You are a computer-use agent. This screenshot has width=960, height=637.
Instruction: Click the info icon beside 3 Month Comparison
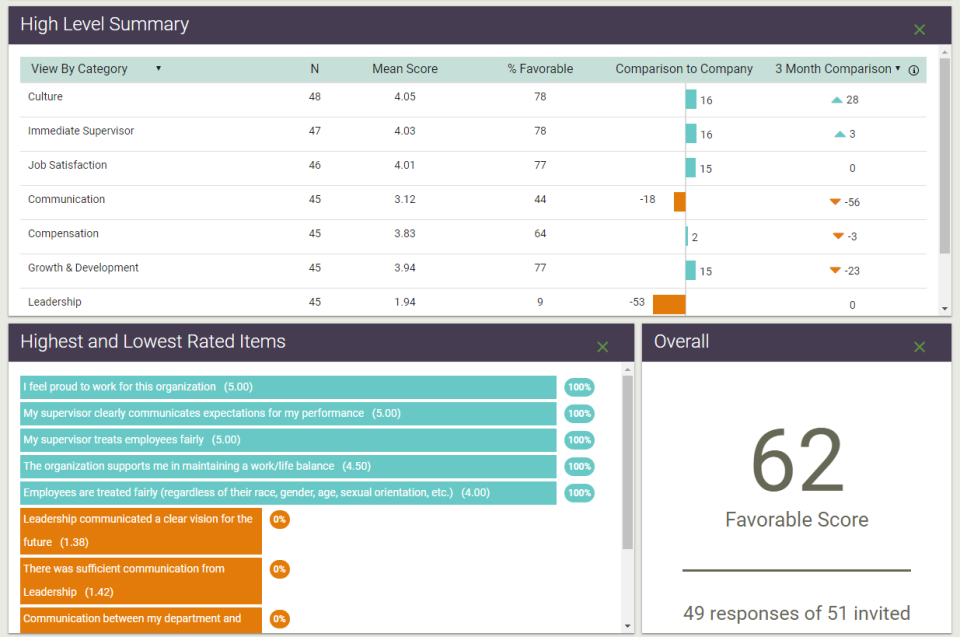click(x=913, y=70)
